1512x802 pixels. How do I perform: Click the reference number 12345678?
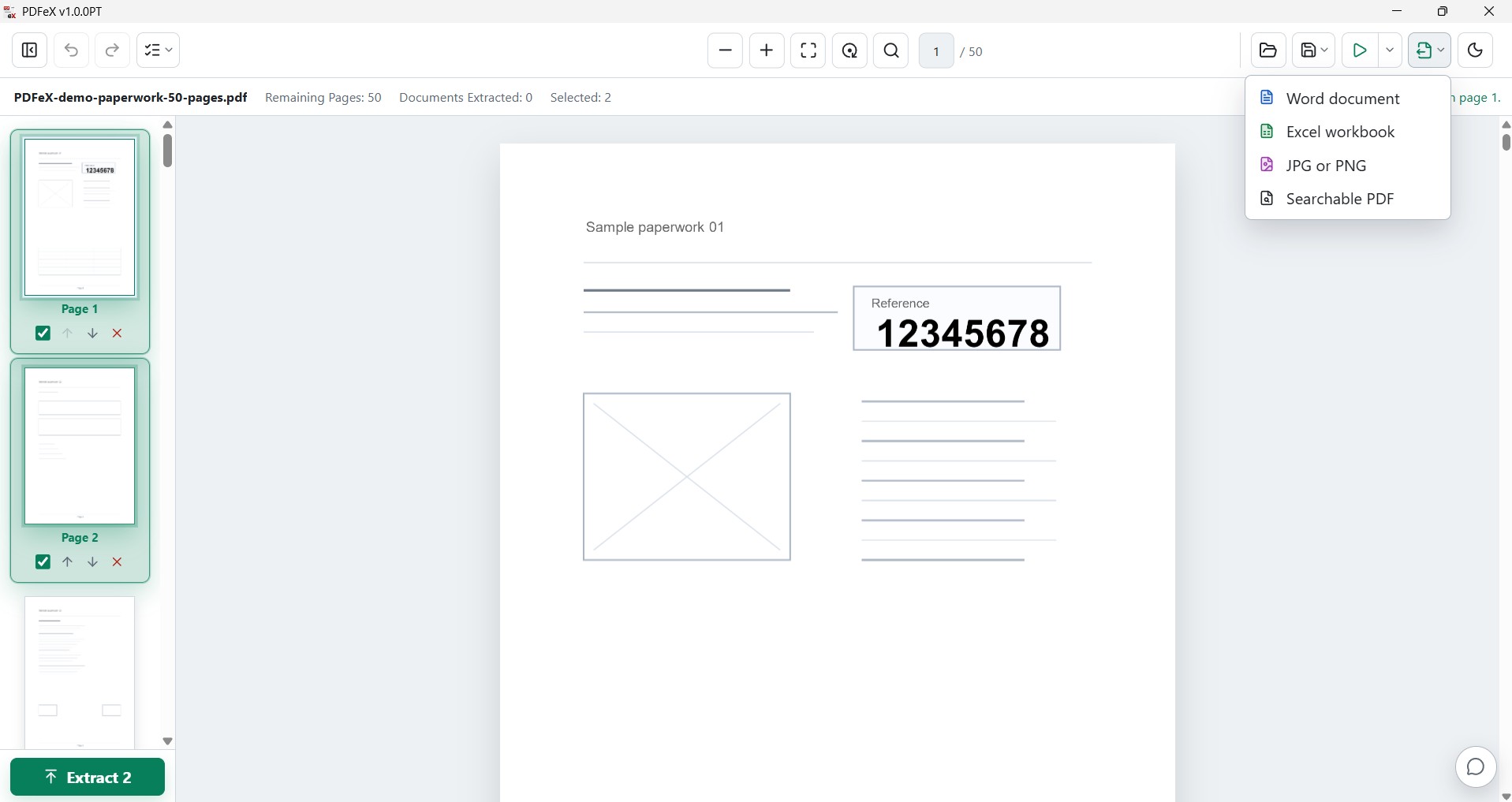point(963,334)
